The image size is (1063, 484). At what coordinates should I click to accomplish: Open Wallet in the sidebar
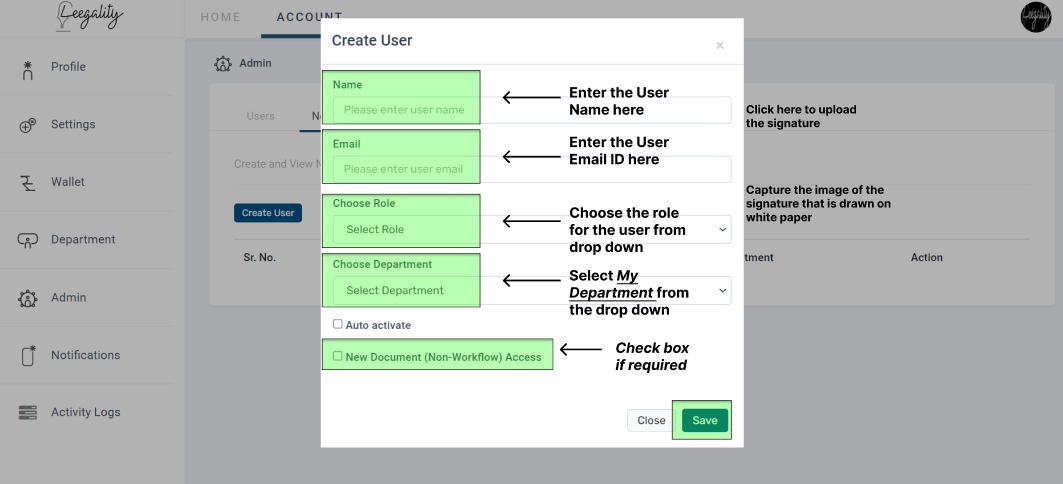click(68, 182)
